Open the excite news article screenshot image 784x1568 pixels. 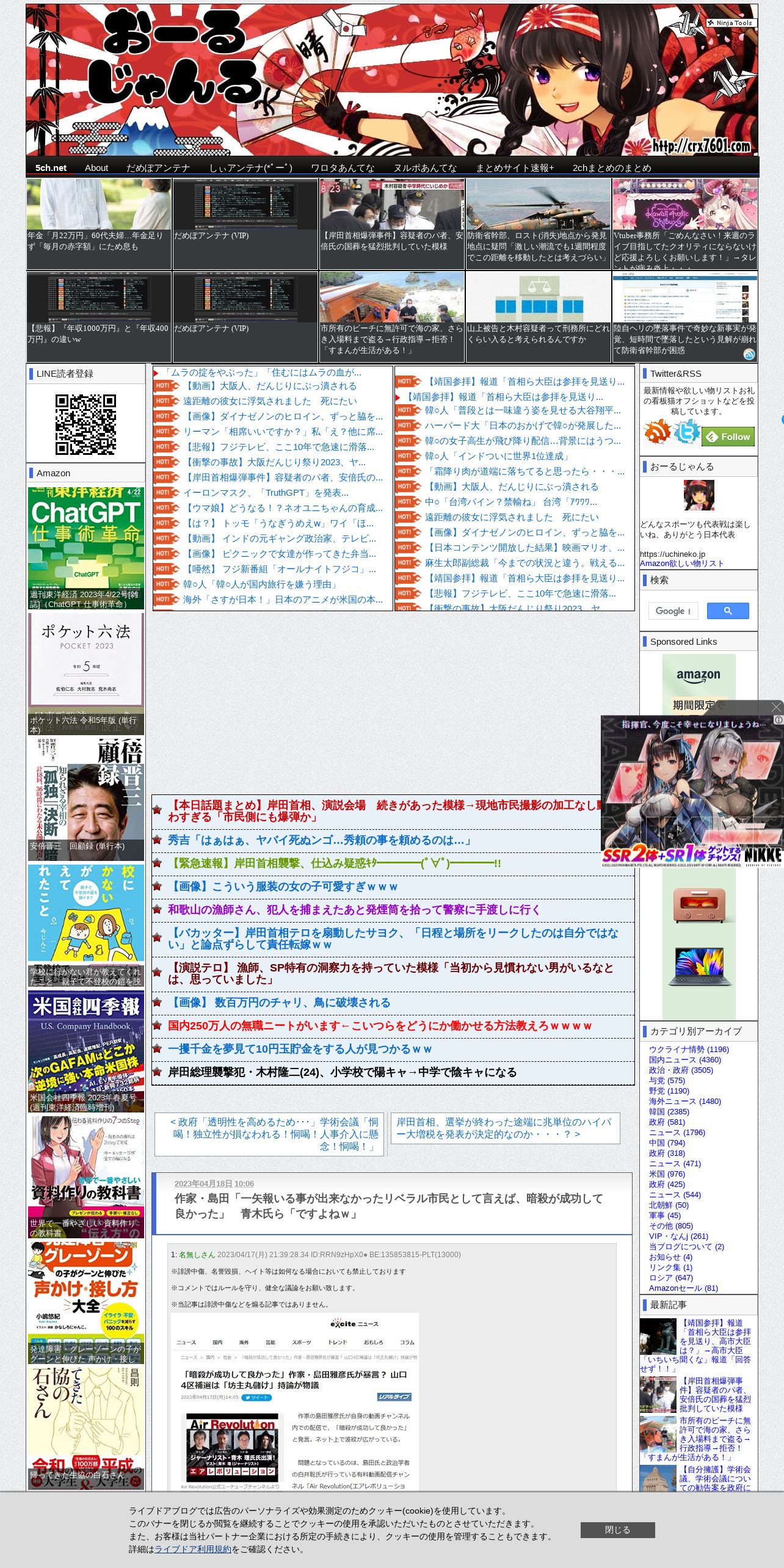[x=295, y=1402]
